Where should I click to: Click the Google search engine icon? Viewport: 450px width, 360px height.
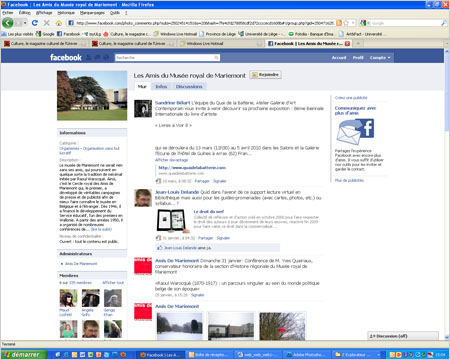(363, 23)
